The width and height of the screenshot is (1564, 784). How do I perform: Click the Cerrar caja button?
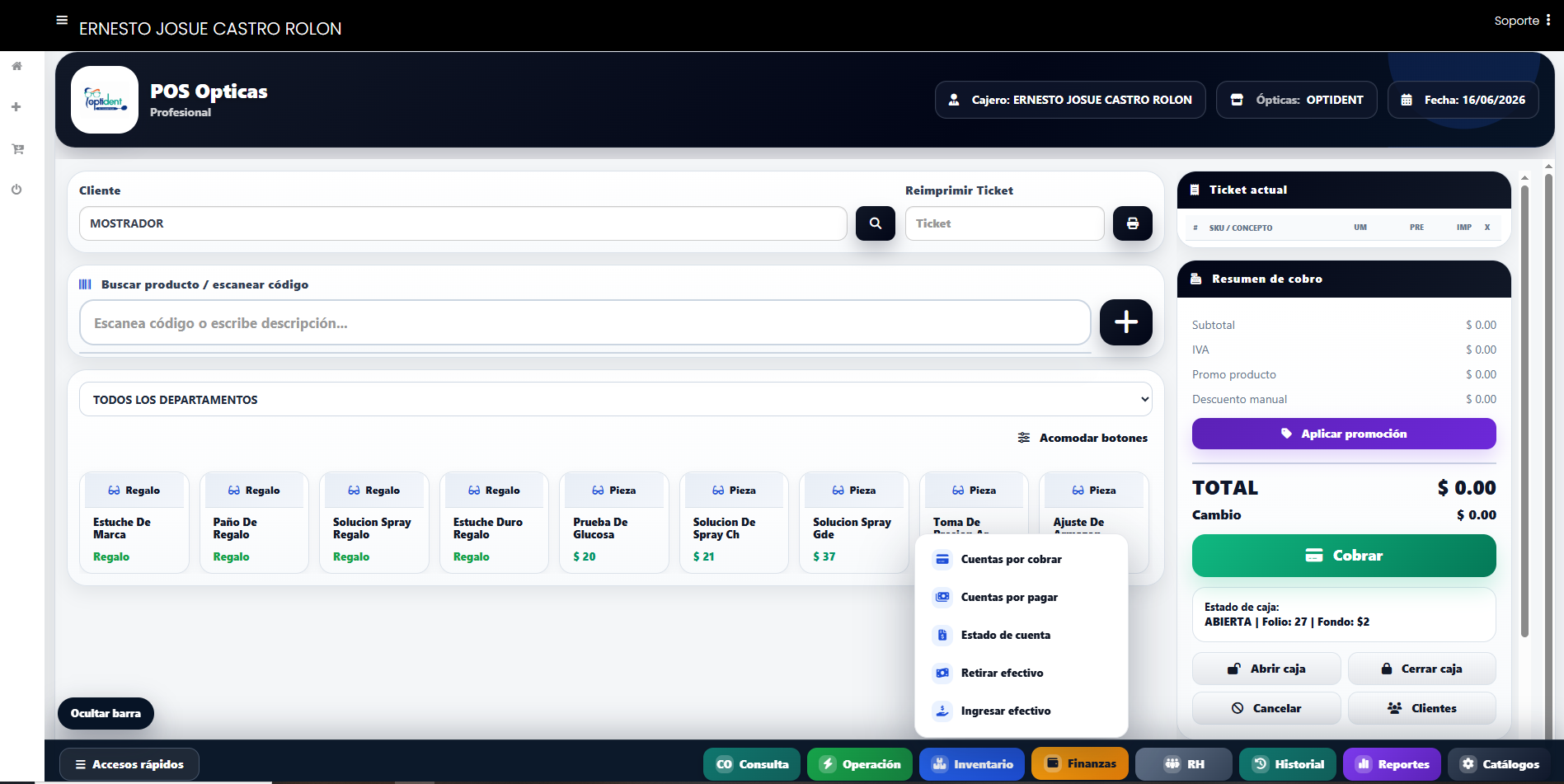1422,669
